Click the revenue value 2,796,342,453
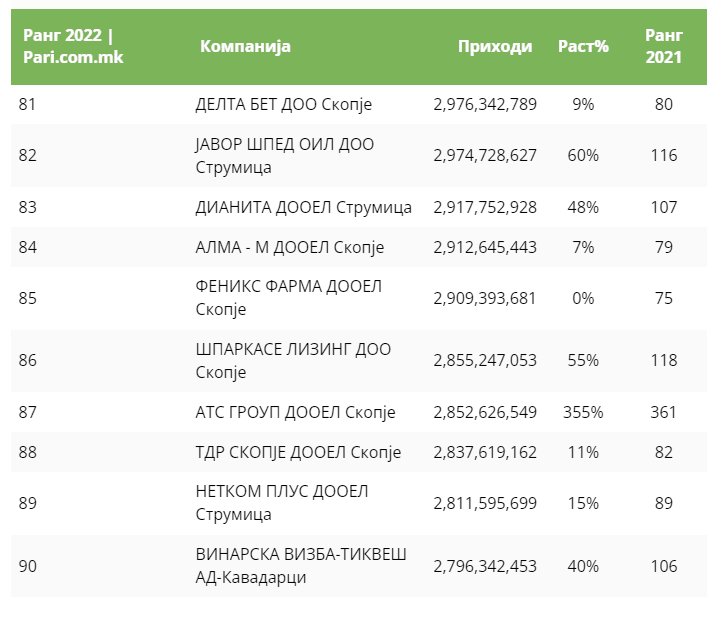This screenshot has height=624, width=720. (x=485, y=566)
